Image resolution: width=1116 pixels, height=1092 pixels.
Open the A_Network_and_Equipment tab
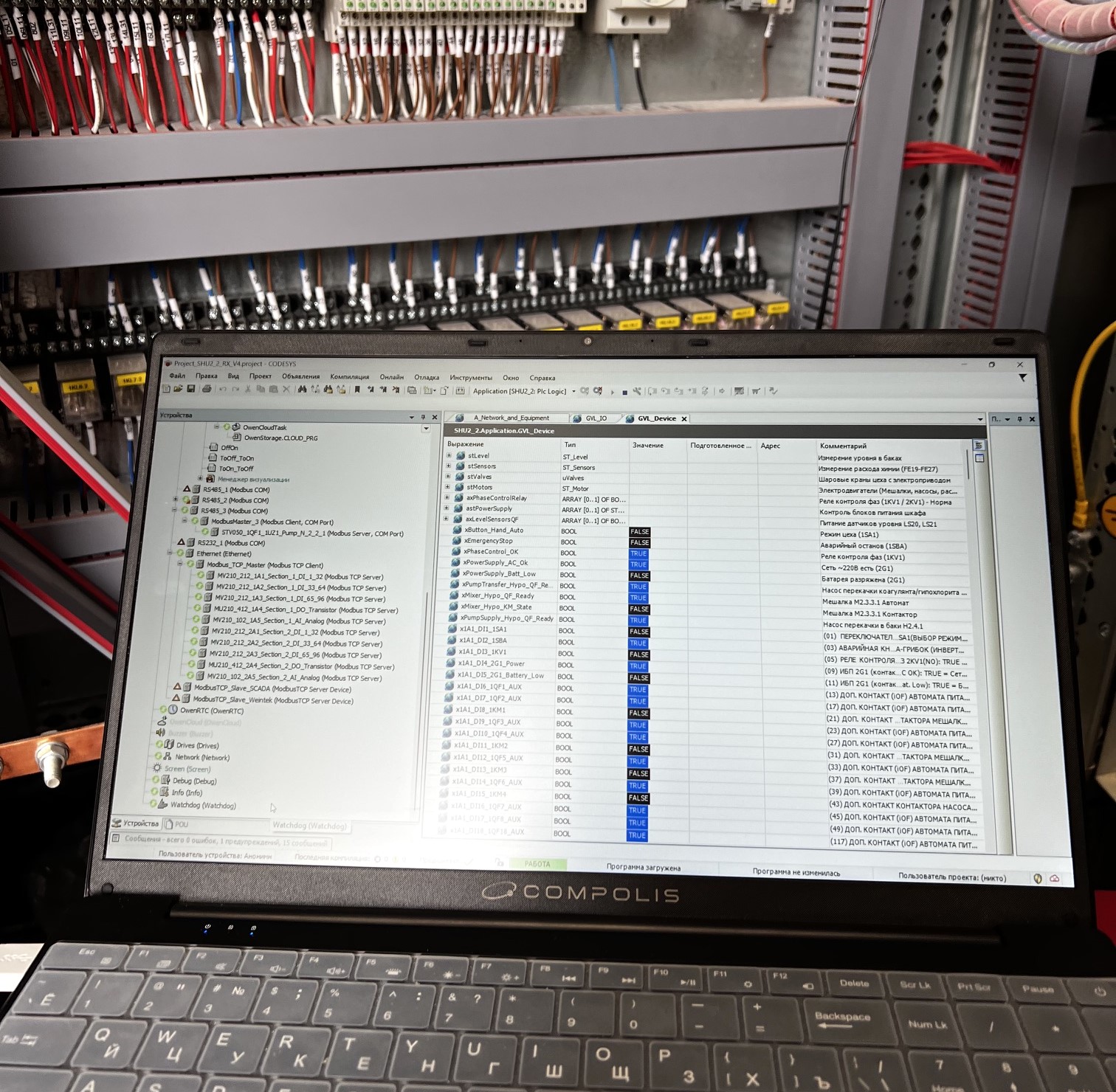[511, 418]
